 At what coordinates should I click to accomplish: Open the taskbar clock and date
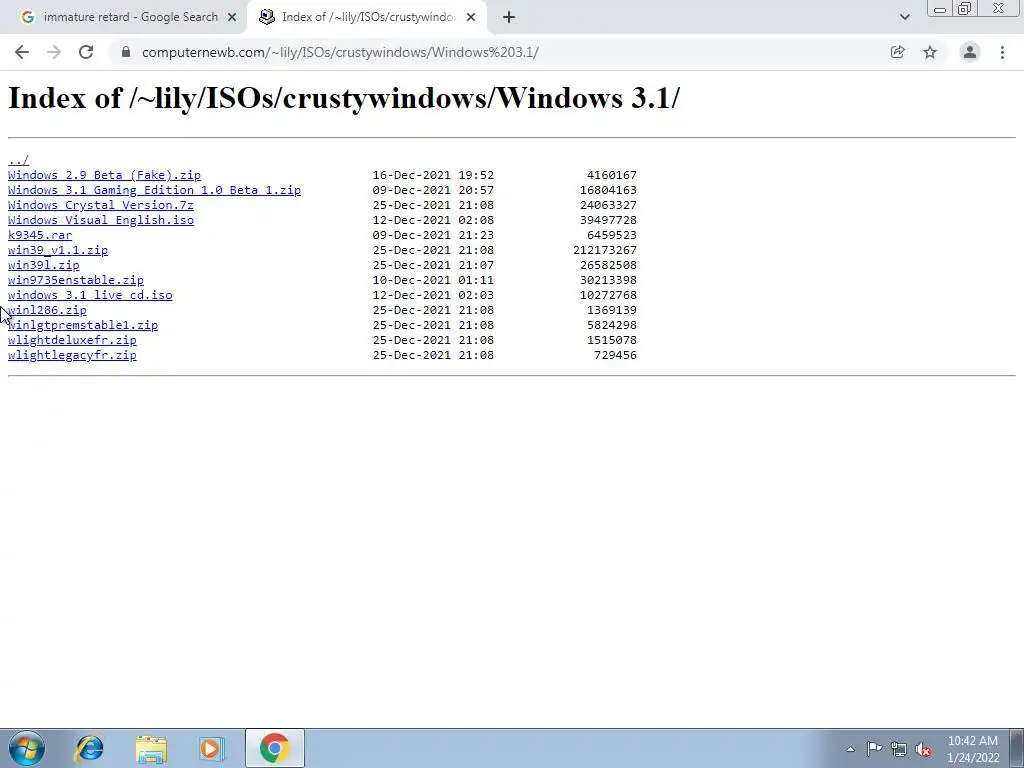tap(973, 749)
